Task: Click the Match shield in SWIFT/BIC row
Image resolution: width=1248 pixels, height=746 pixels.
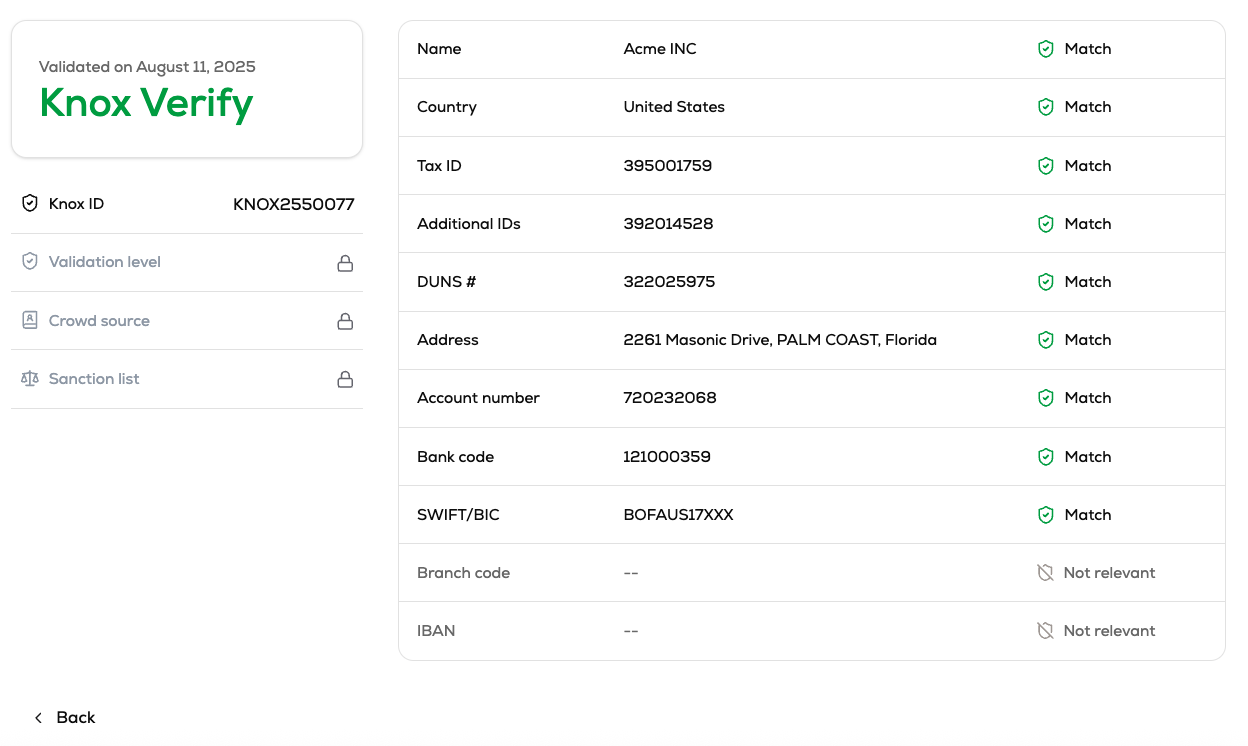Action: pos(1046,515)
